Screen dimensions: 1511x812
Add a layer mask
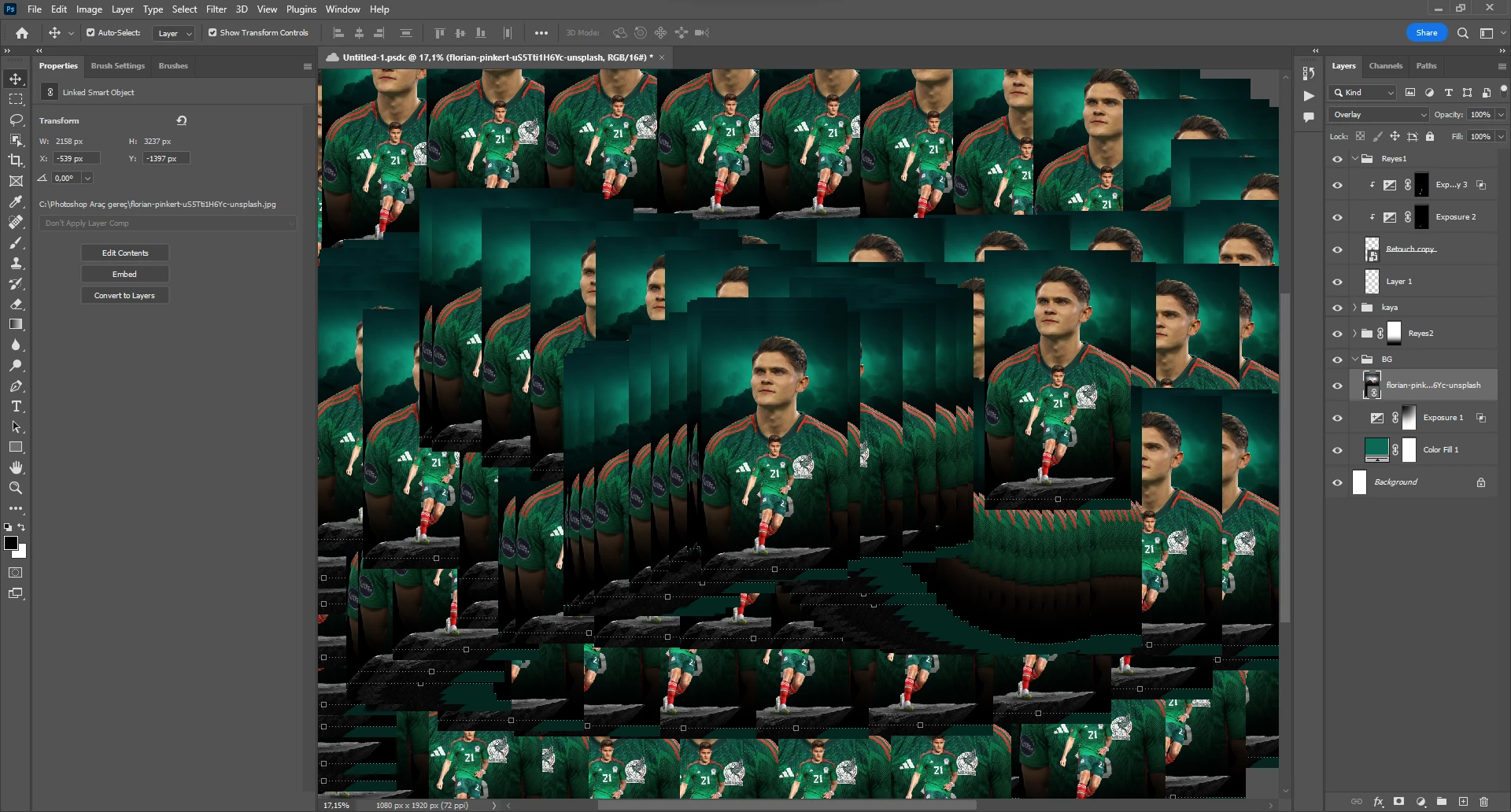1398,802
